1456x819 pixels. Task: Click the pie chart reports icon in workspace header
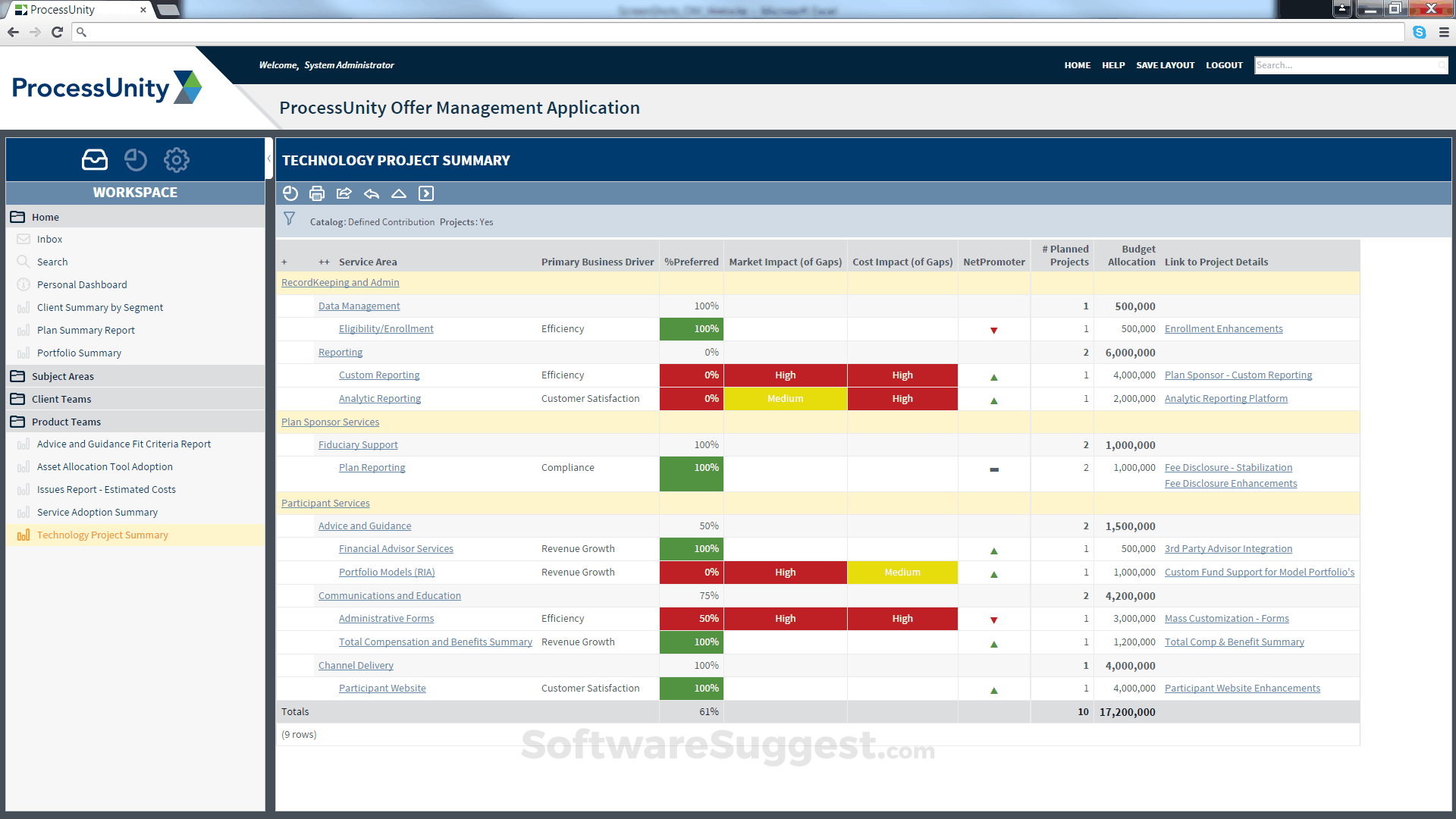135,159
